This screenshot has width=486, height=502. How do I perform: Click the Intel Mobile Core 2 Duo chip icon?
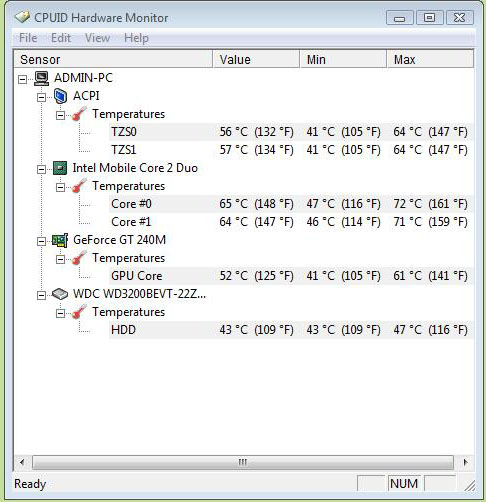tap(60, 168)
